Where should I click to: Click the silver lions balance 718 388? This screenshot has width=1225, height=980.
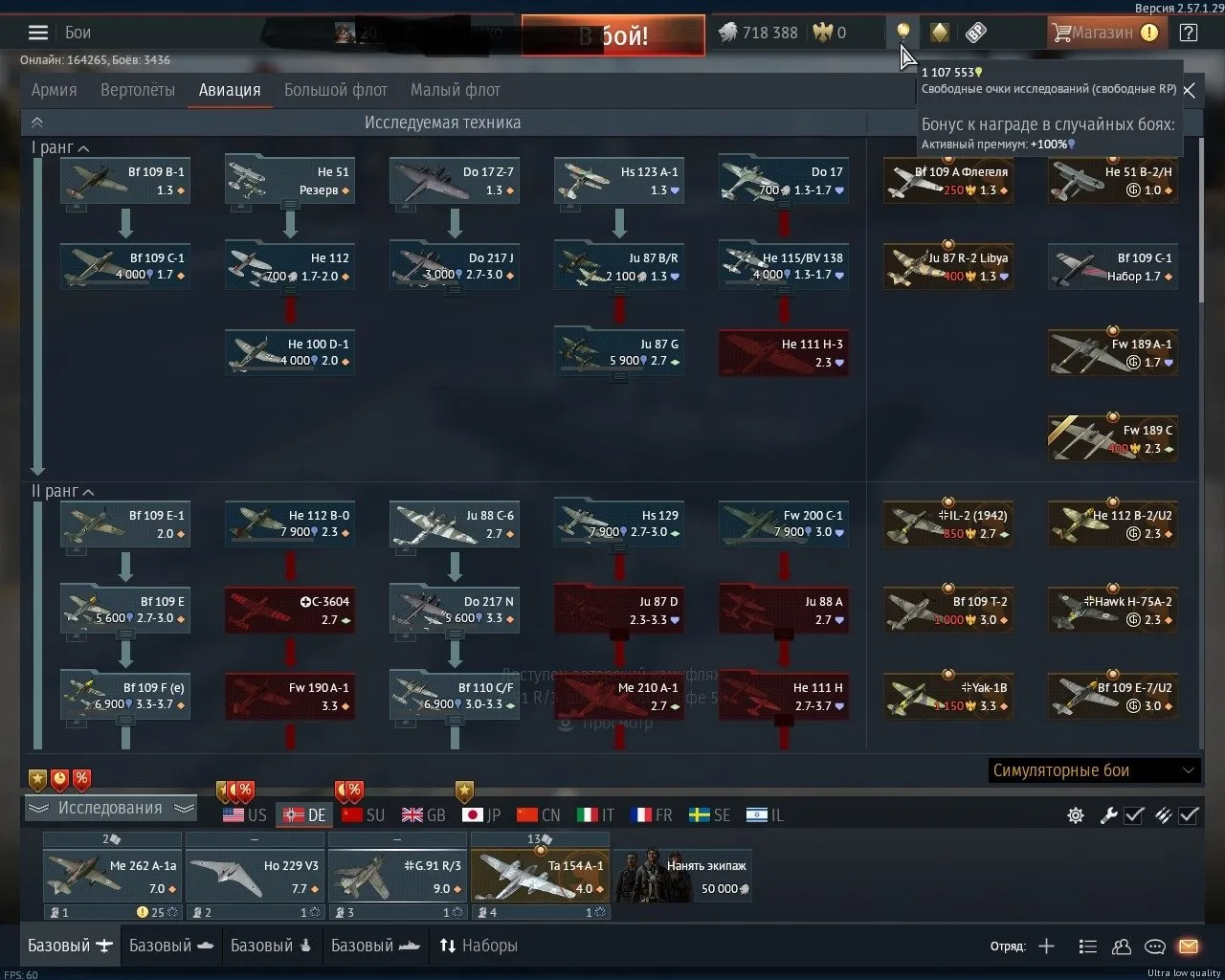pos(757,33)
